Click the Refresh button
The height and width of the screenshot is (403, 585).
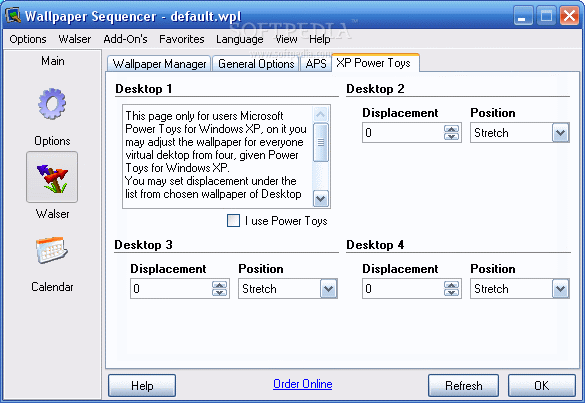pyautogui.click(x=463, y=385)
